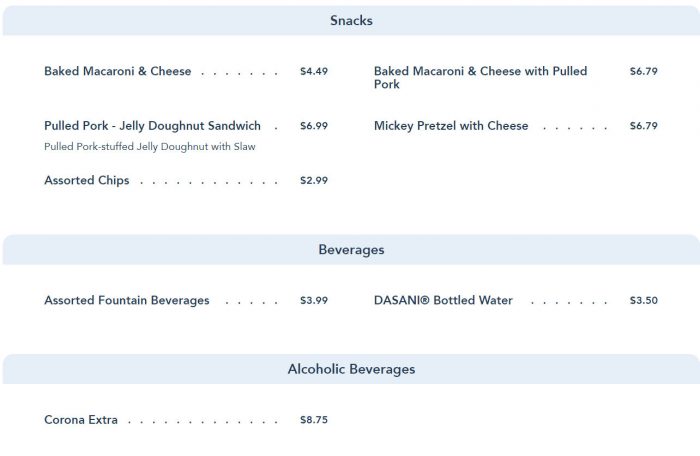The width and height of the screenshot is (700, 456).
Task: Pick Assorted Fountain Beverages
Action: [127, 301]
